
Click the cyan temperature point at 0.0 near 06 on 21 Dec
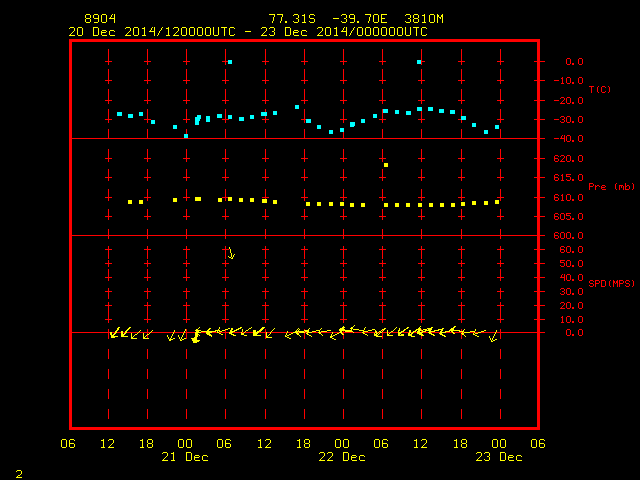(230, 62)
